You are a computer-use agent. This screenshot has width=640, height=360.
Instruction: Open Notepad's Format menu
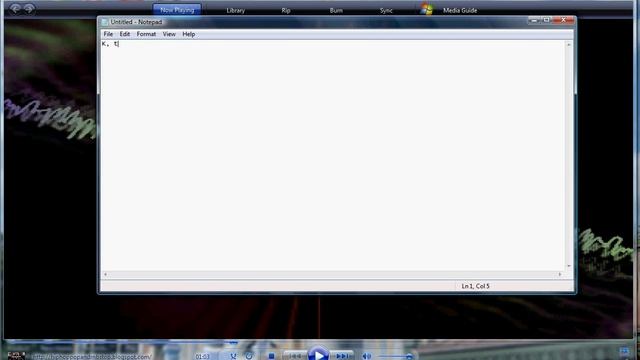coord(146,34)
